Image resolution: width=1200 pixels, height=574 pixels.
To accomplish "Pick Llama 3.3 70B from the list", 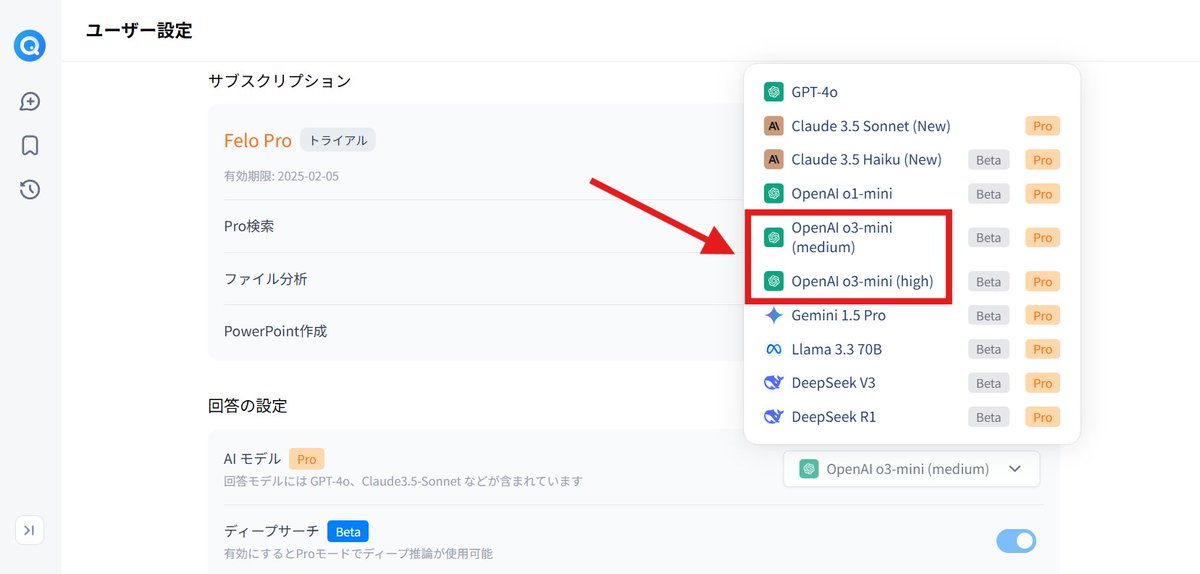I will [x=912, y=349].
